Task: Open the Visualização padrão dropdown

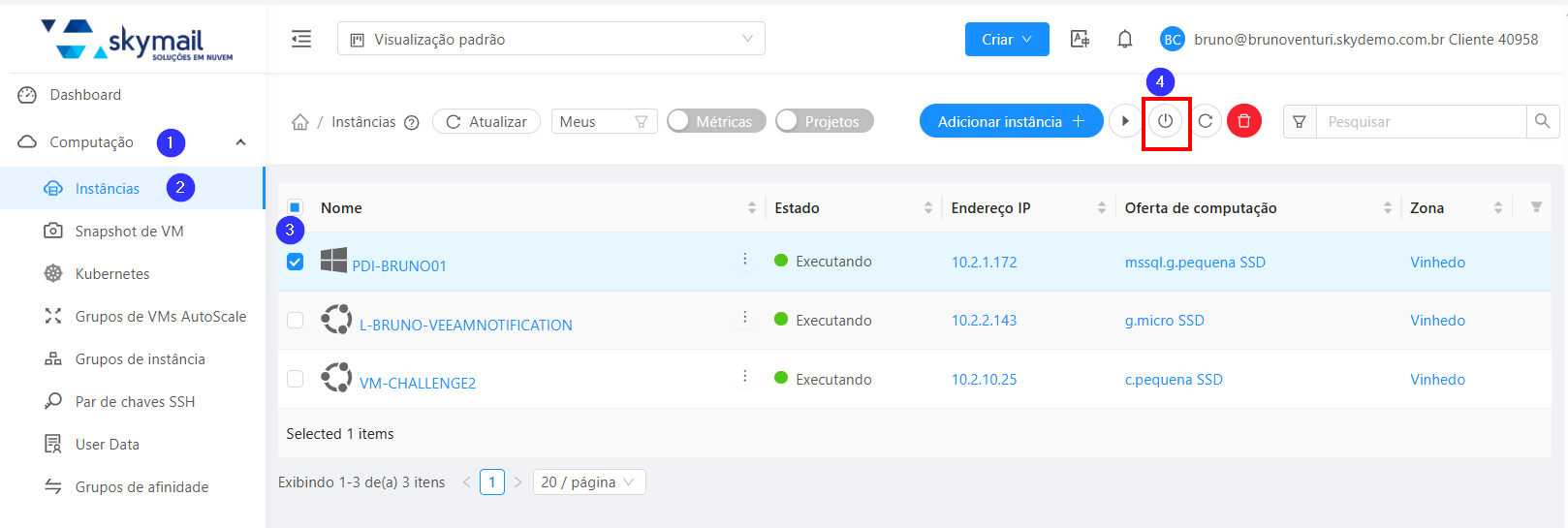Action: [550, 39]
